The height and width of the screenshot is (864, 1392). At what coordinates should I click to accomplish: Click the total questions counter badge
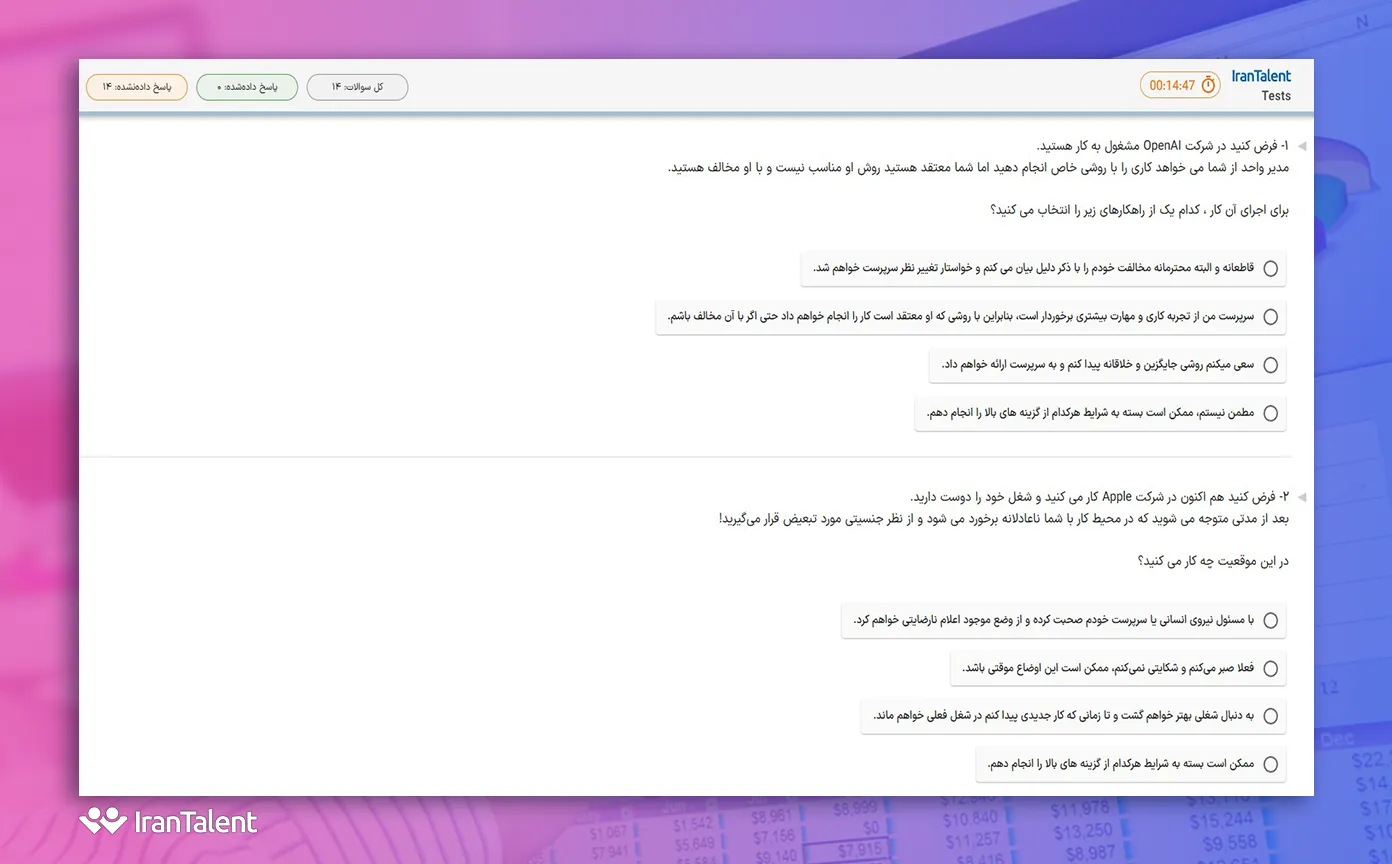point(357,87)
